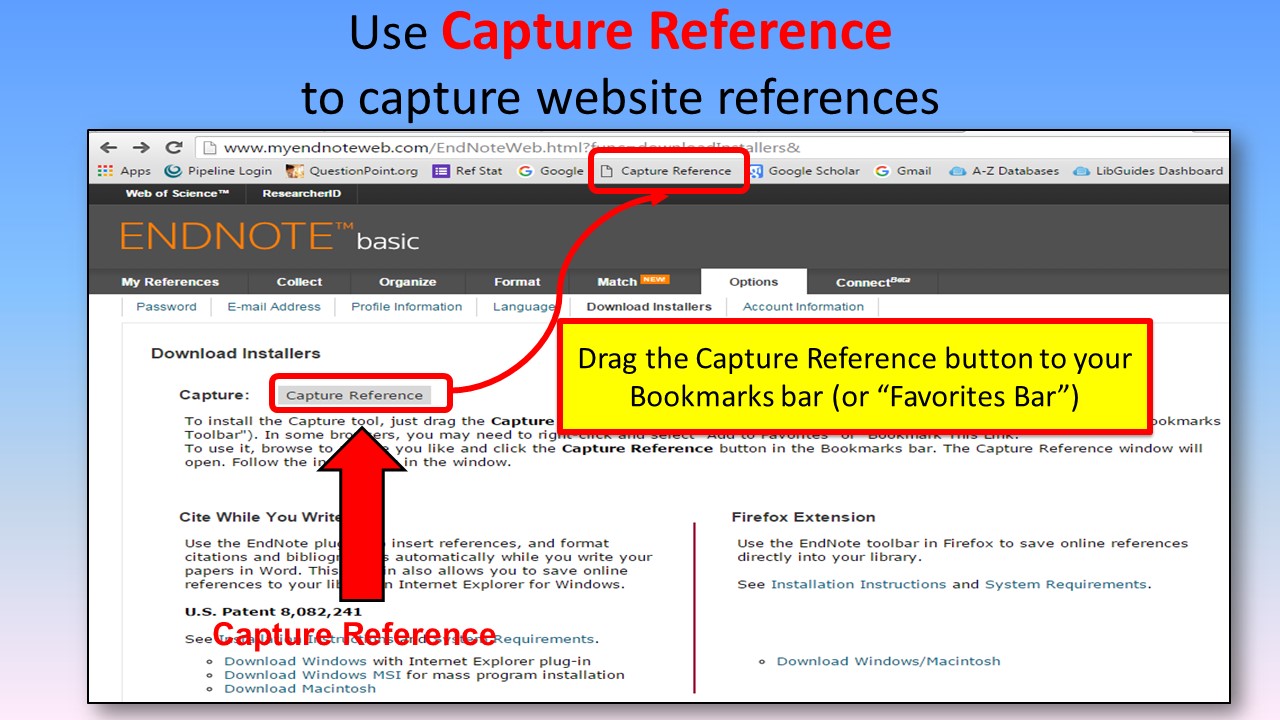Click the browser reload icon
Image resolution: width=1280 pixels, height=720 pixels.
coord(172,146)
